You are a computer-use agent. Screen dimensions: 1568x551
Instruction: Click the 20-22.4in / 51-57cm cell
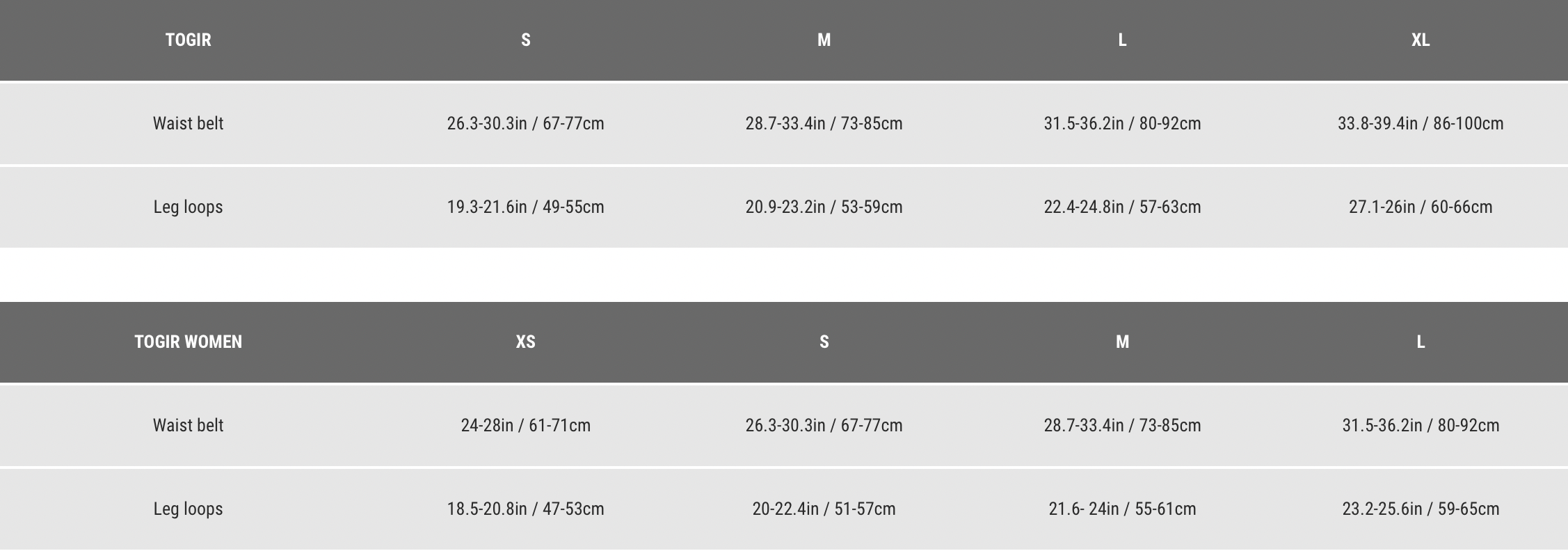tap(824, 509)
